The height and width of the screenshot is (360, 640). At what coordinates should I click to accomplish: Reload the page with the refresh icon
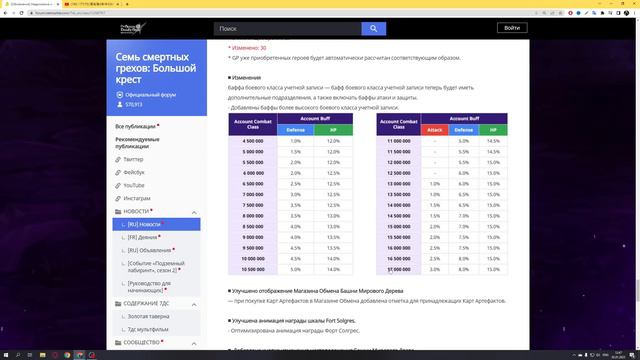tap(22, 13)
